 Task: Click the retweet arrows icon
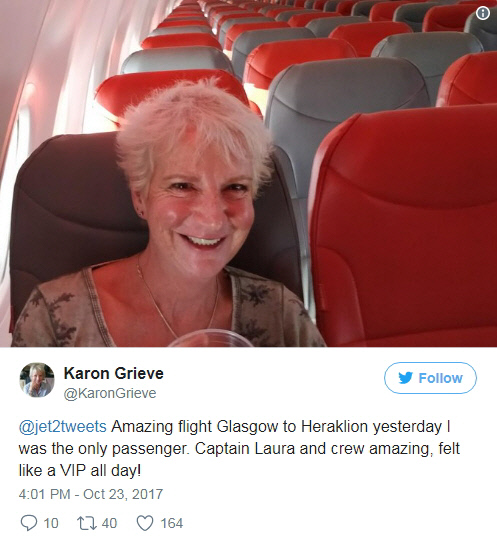(87, 523)
